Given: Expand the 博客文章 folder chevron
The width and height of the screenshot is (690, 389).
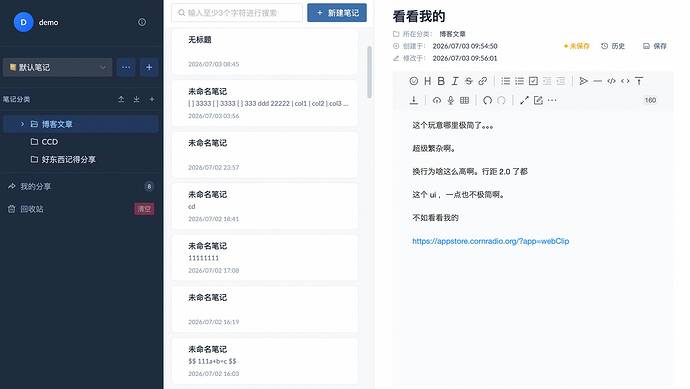Looking at the screenshot, I should coord(22,124).
